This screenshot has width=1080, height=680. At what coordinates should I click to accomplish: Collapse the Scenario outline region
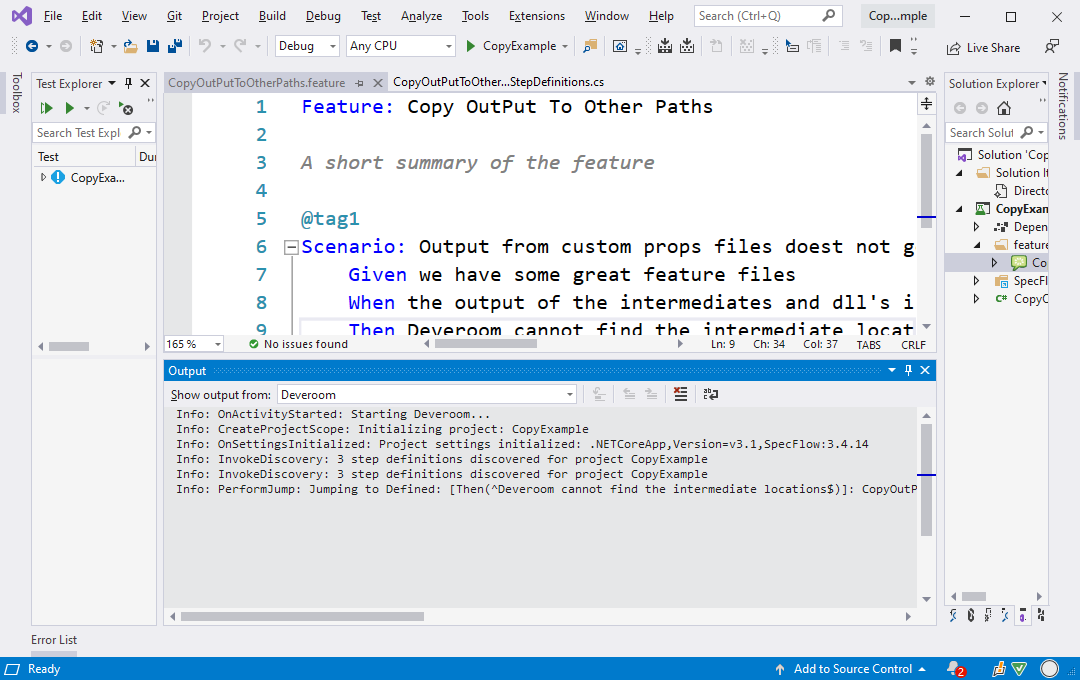[x=291, y=247]
